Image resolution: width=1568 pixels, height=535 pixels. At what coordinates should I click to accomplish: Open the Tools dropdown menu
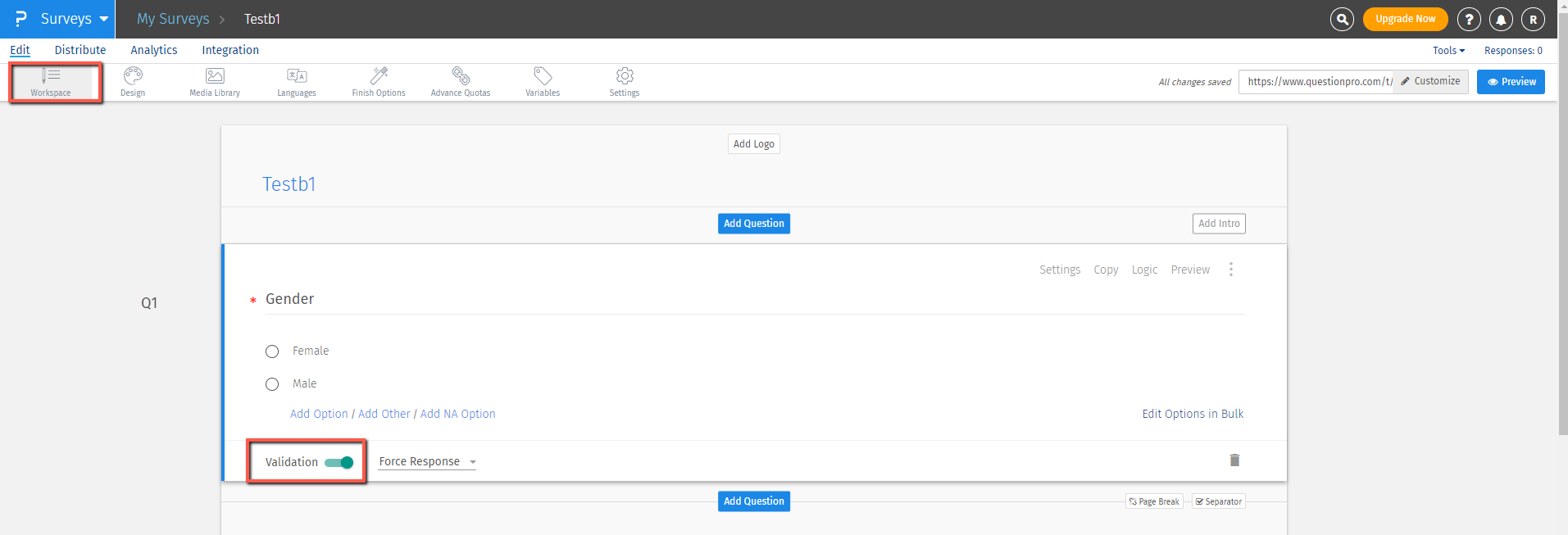[1448, 51]
